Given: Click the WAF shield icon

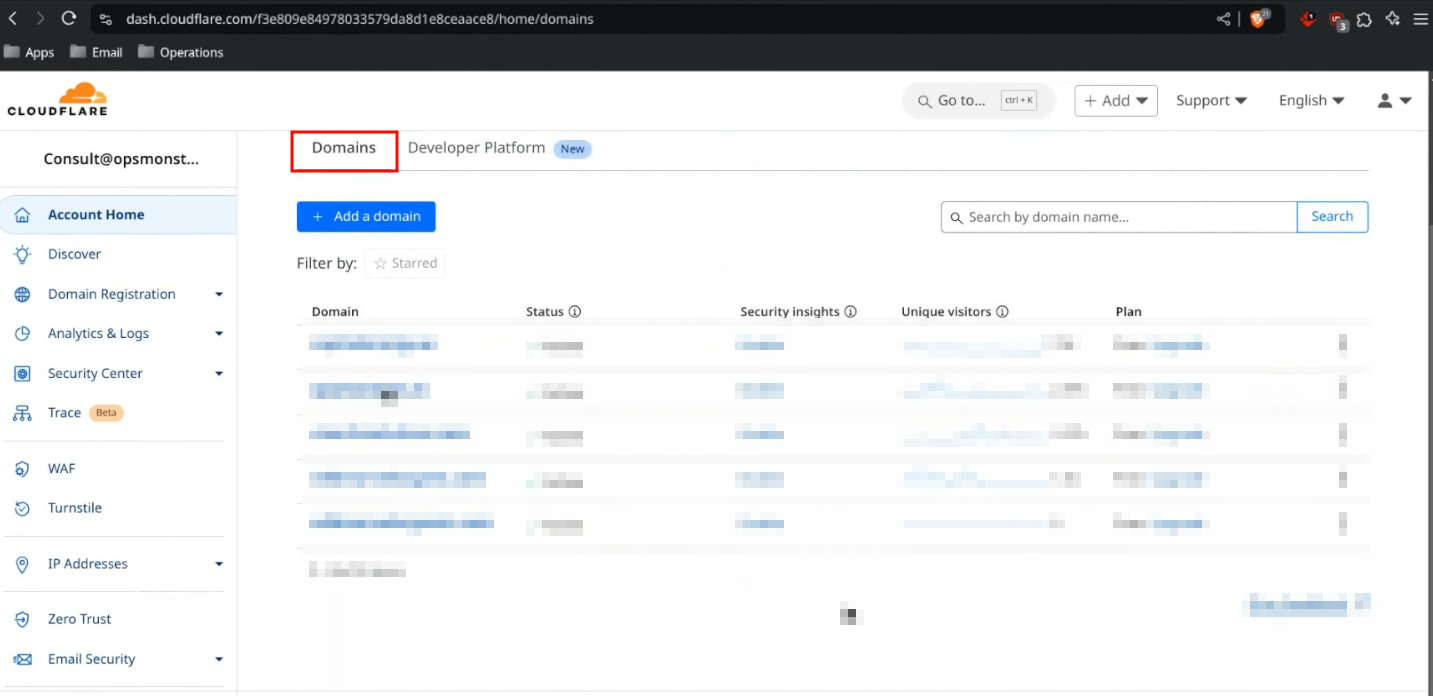Looking at the screenshot, I should (22, 469).
